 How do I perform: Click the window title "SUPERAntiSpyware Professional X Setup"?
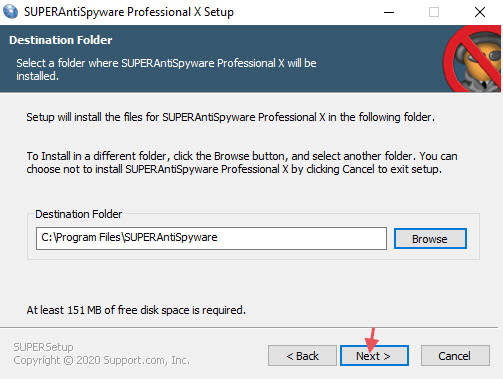tap(129, 12)
